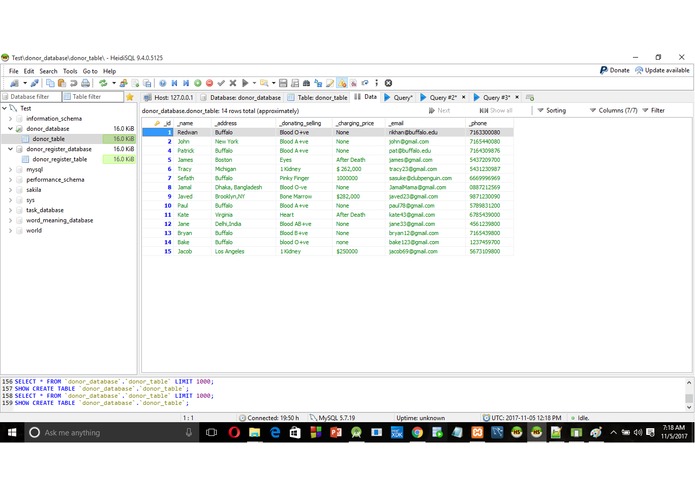
Task: Jump to last row icon
Action: point(186,83)
